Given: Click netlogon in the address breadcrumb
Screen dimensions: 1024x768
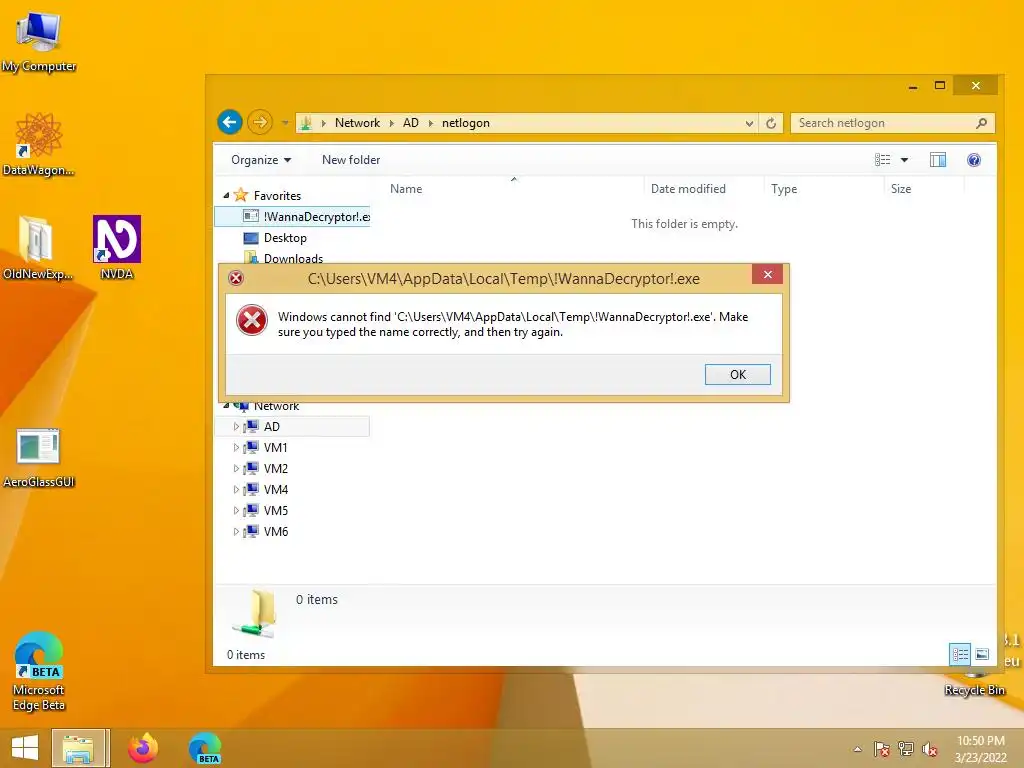Looking at the screenshot, I should [x=466, y=123].
